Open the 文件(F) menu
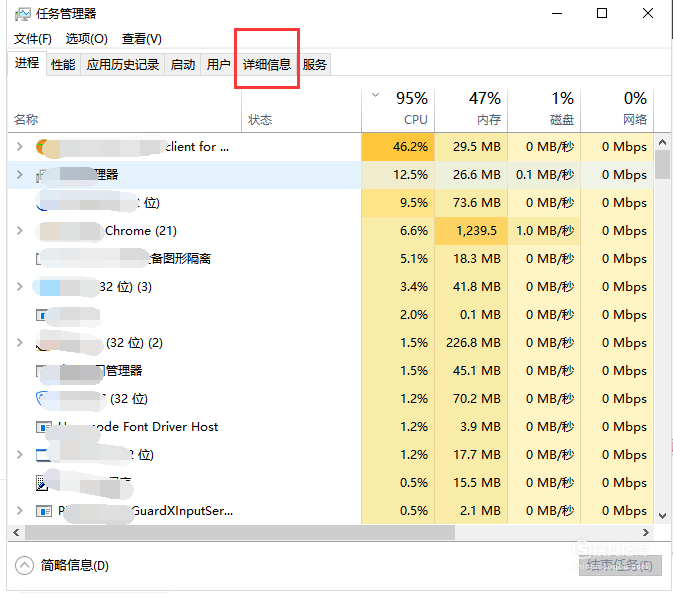 33,39
